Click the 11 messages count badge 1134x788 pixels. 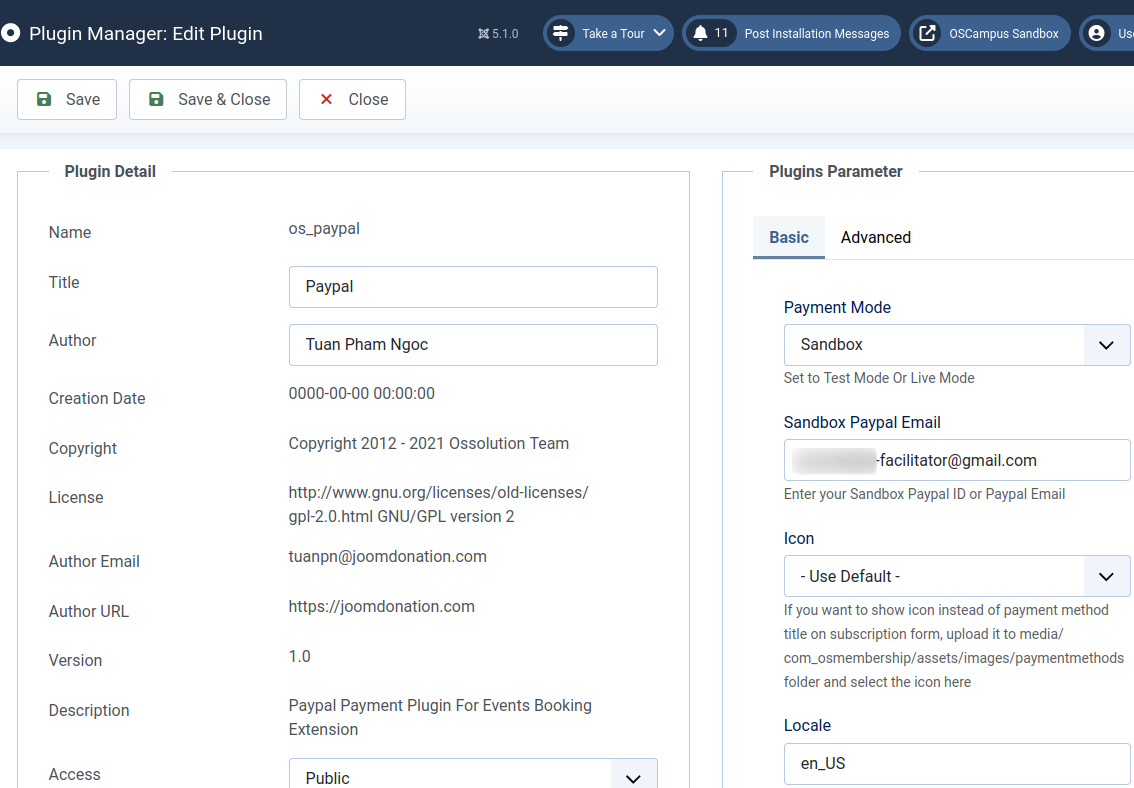[721, 33]
